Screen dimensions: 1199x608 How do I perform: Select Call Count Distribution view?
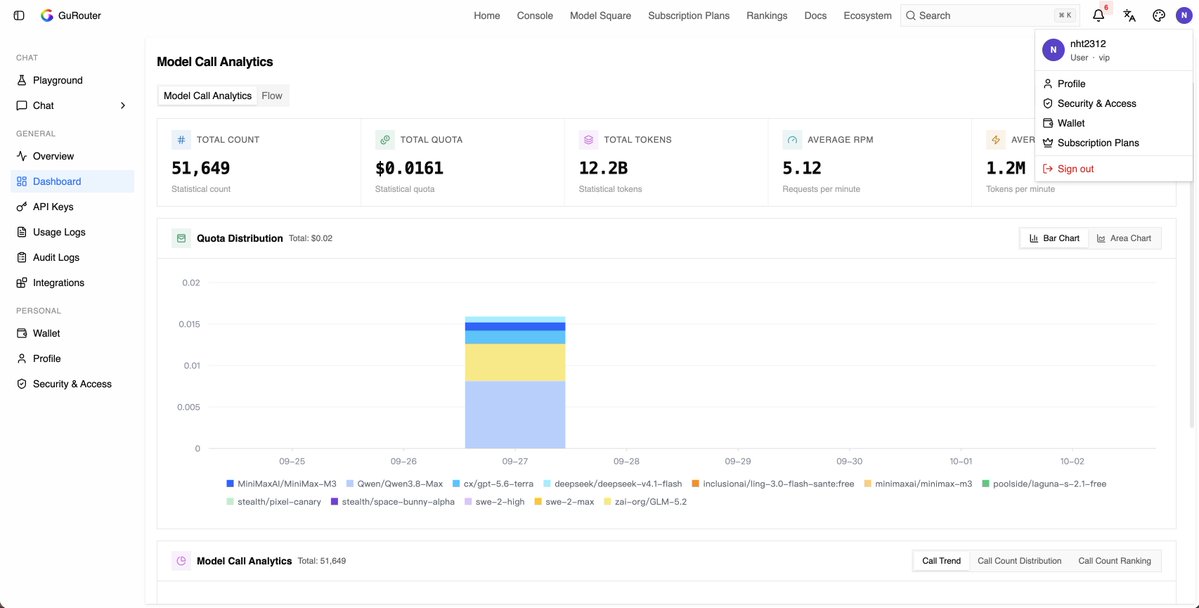(x=1019, y=561)
